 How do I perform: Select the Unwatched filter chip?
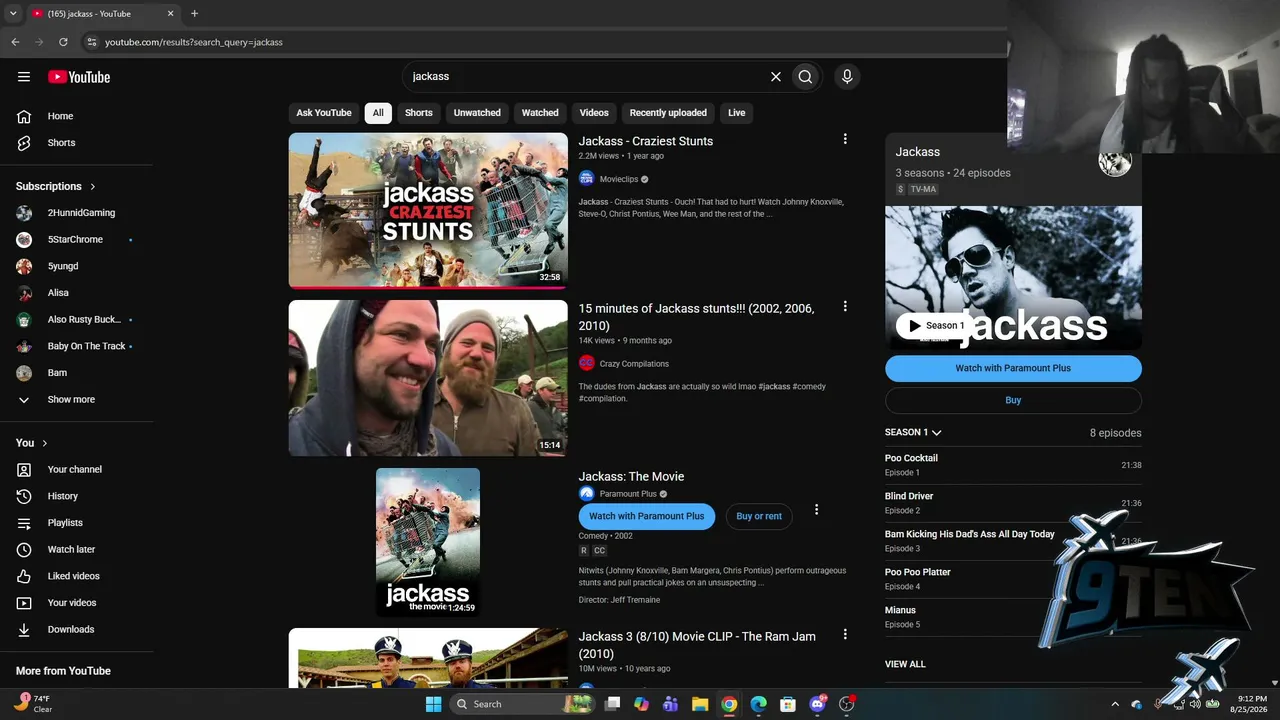click(x=477, y=113)
